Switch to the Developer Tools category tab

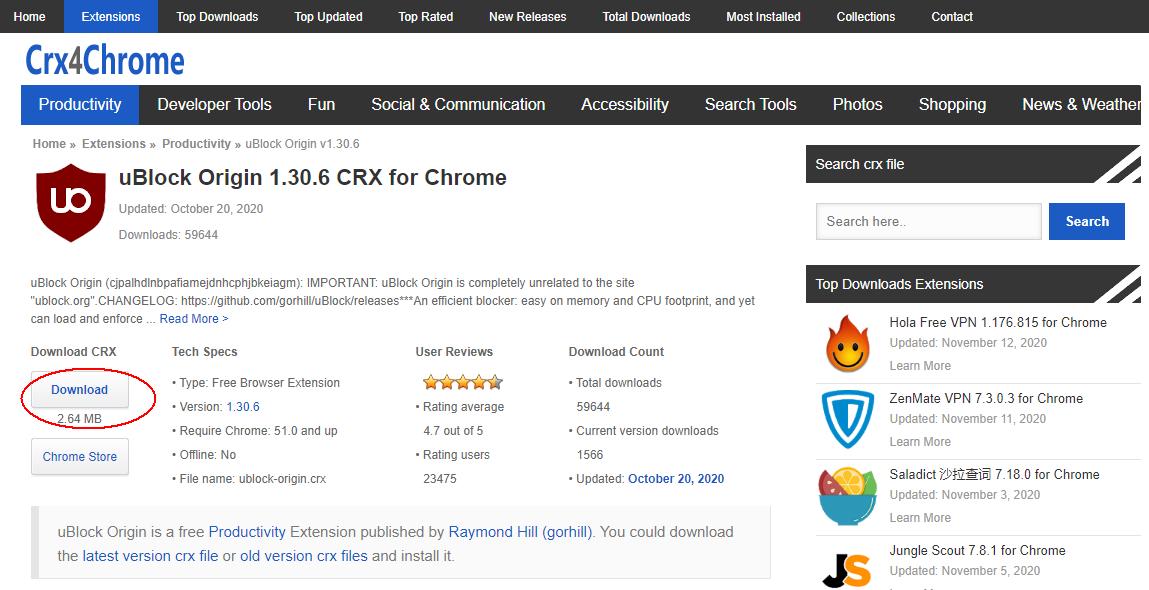[214, 105]
